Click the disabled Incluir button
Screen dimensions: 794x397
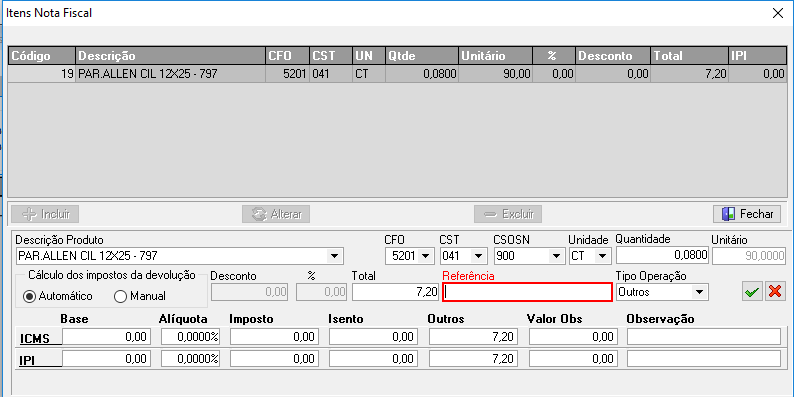tap(45, 214)
